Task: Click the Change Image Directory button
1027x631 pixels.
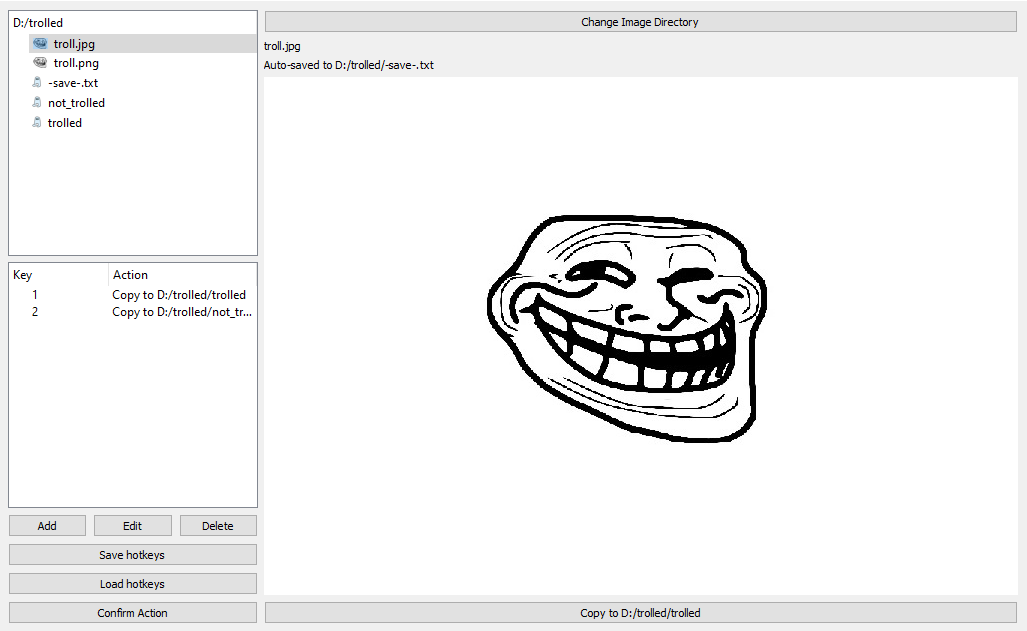Action: click(x=640, y=22)
